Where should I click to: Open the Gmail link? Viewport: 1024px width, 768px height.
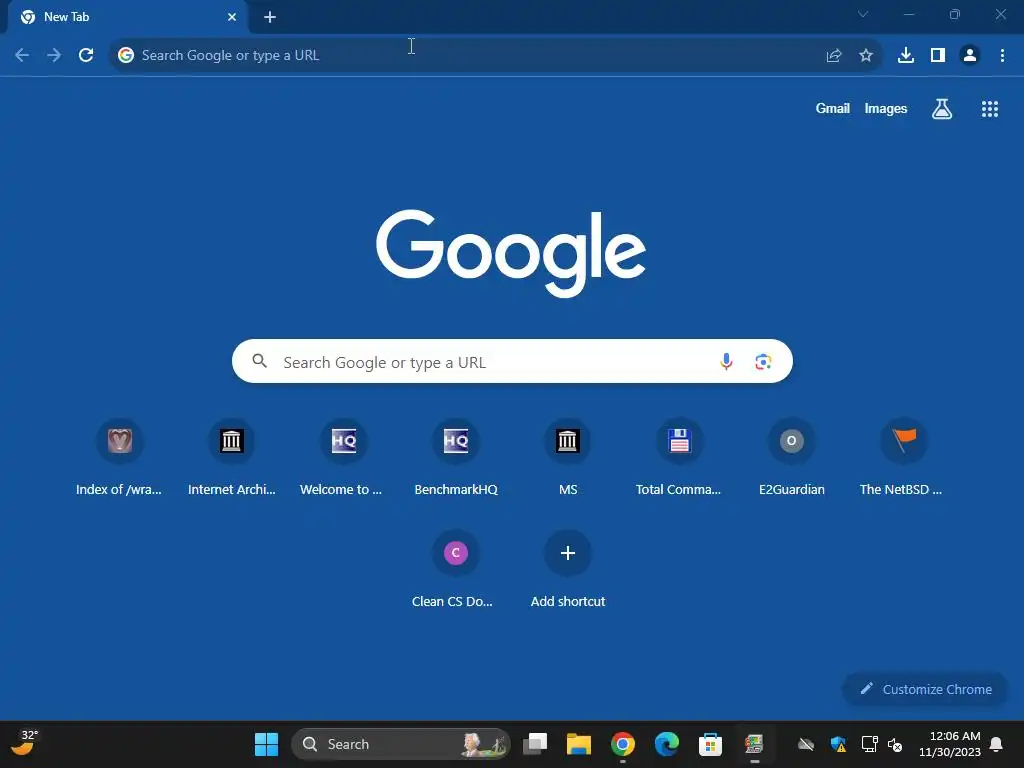833,108
